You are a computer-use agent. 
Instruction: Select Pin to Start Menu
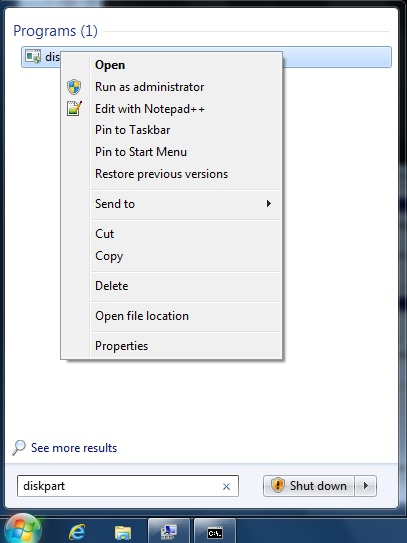pyautogui.click(x=141, y=152)
